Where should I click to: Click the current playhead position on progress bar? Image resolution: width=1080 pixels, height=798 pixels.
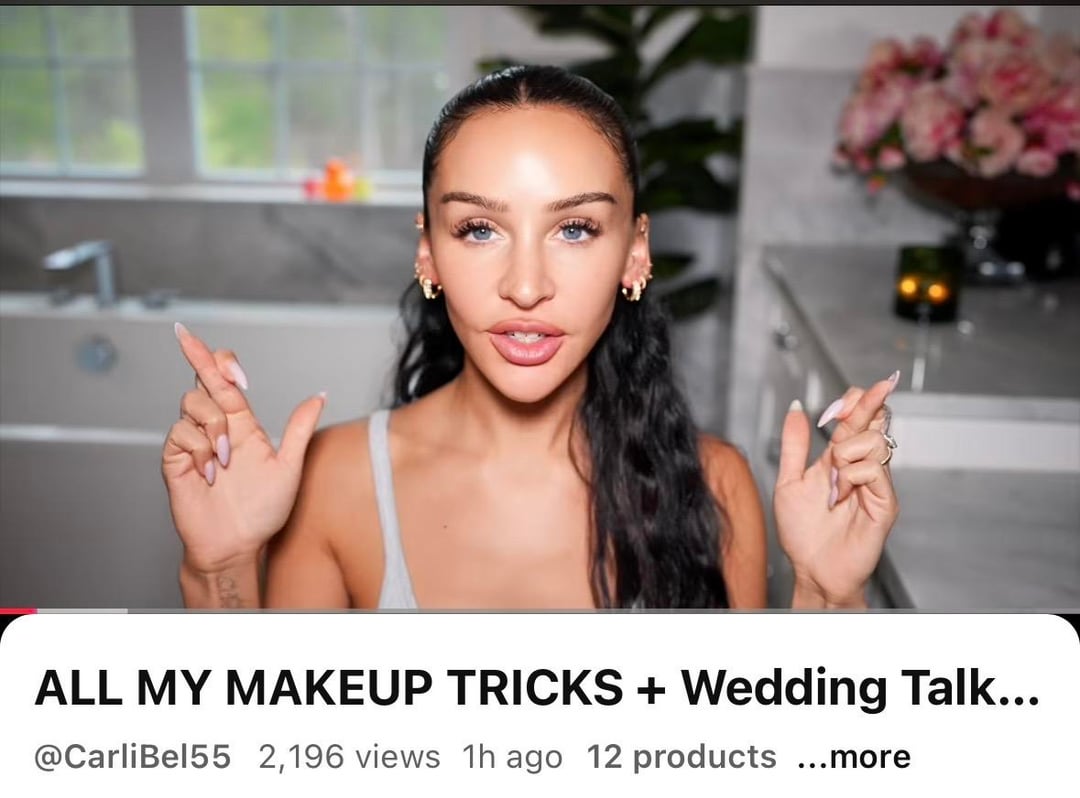pyautogui.click(x=37, y=610)
